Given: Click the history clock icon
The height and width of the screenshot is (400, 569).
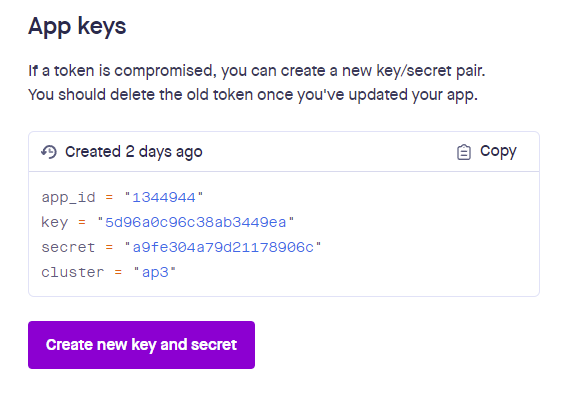Looking at the screenshot, I should point(49,152).
